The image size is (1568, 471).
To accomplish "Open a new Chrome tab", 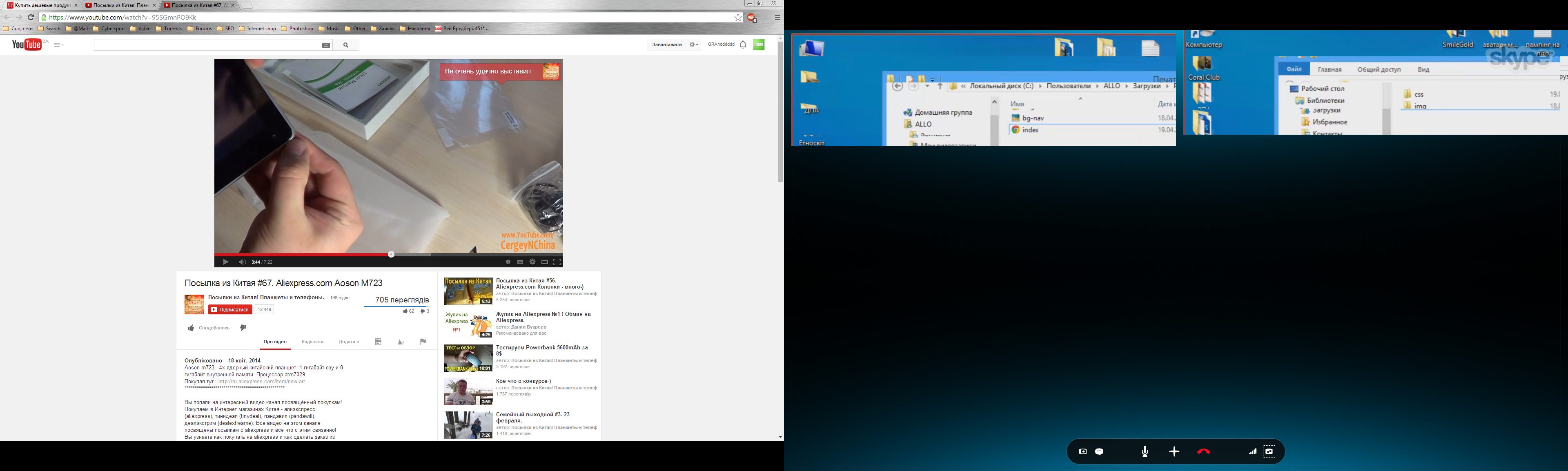I will (246, 5).
